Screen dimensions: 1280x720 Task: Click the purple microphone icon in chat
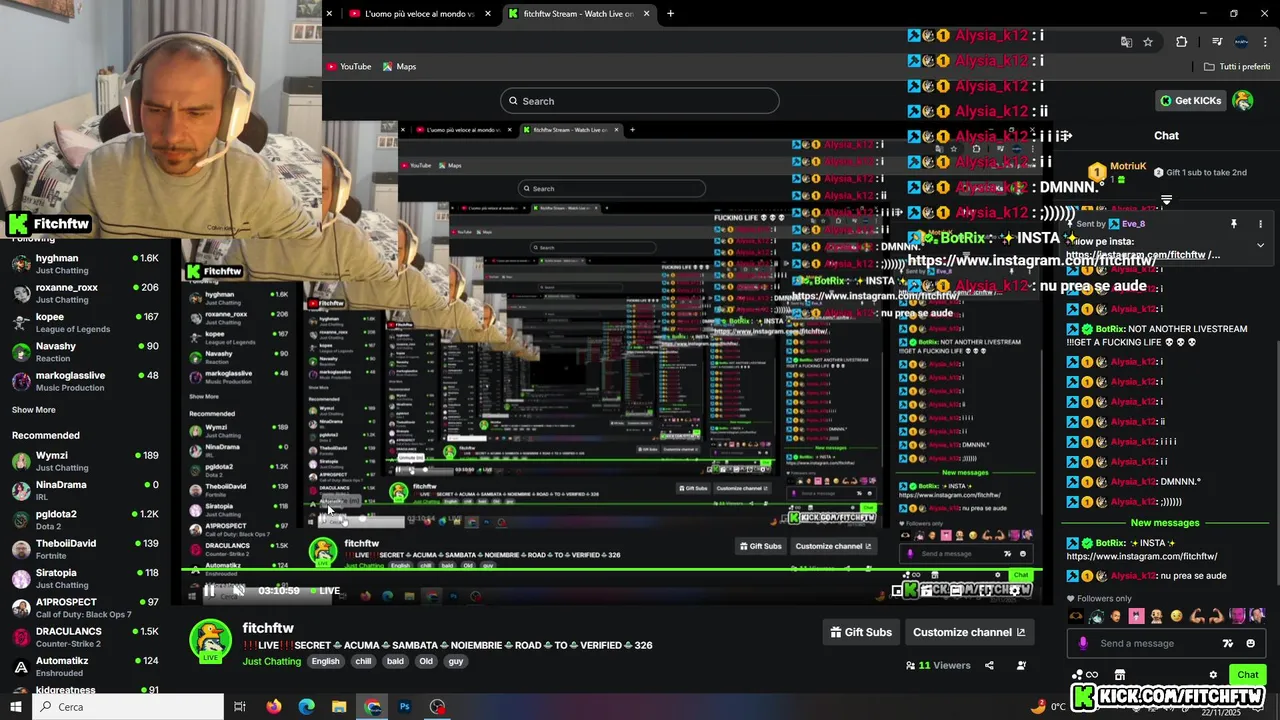pos(1082,643)
